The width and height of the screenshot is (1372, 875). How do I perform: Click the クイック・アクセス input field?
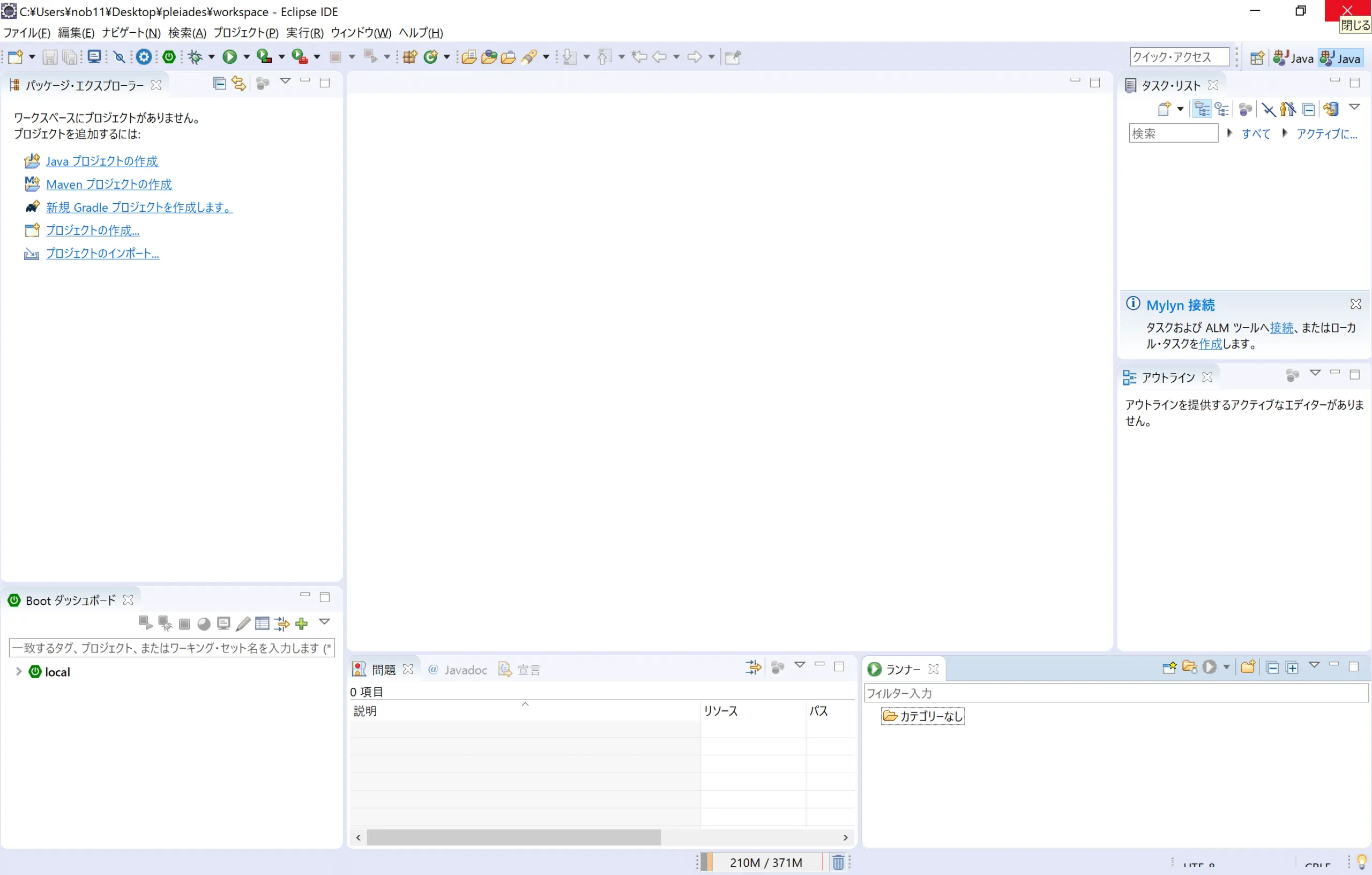pyautogui.click(x=1180, y=57)
